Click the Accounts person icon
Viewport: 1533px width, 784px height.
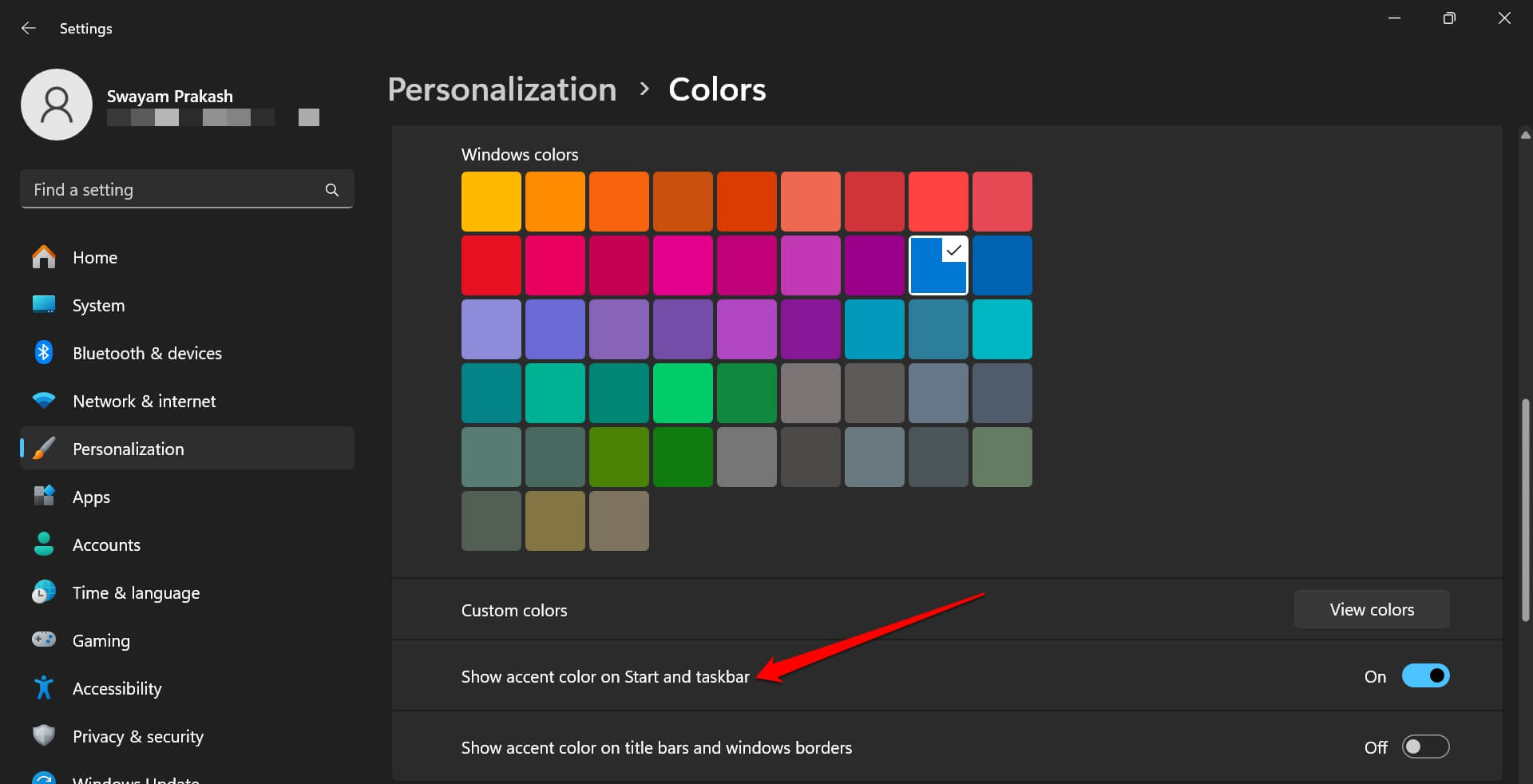coord(44,544)
